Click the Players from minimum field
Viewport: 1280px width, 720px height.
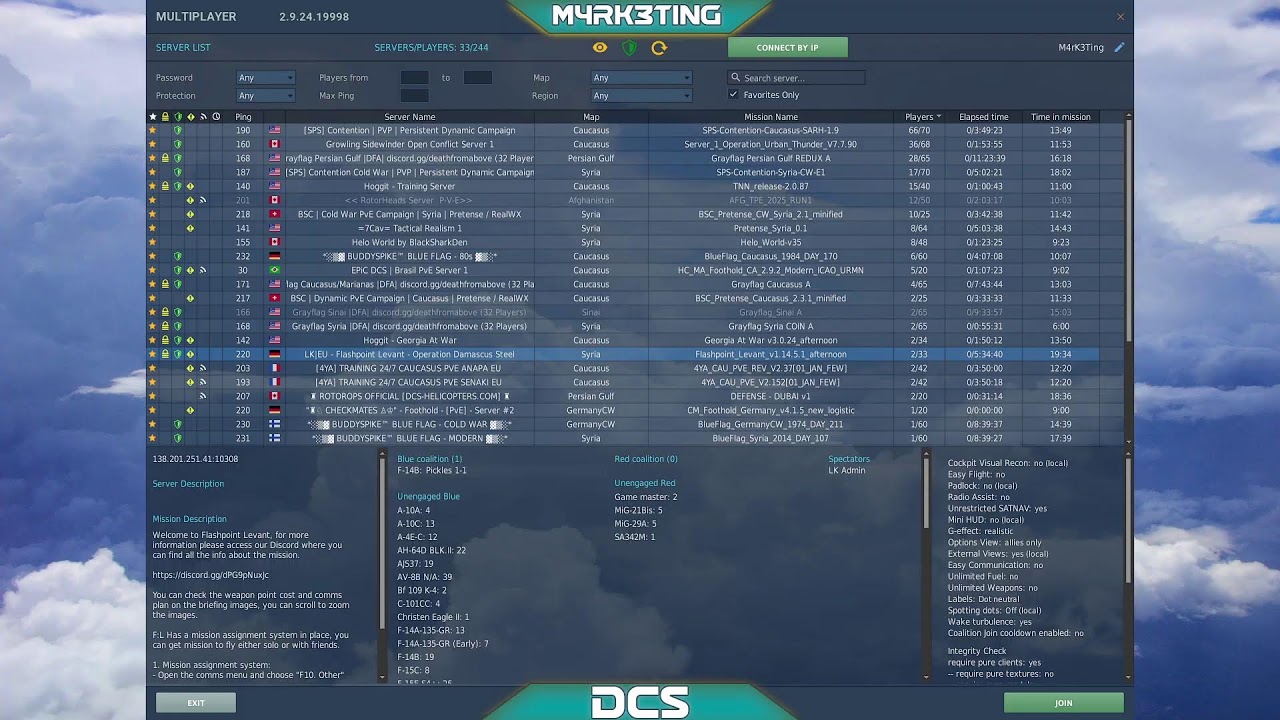point(414,78)
